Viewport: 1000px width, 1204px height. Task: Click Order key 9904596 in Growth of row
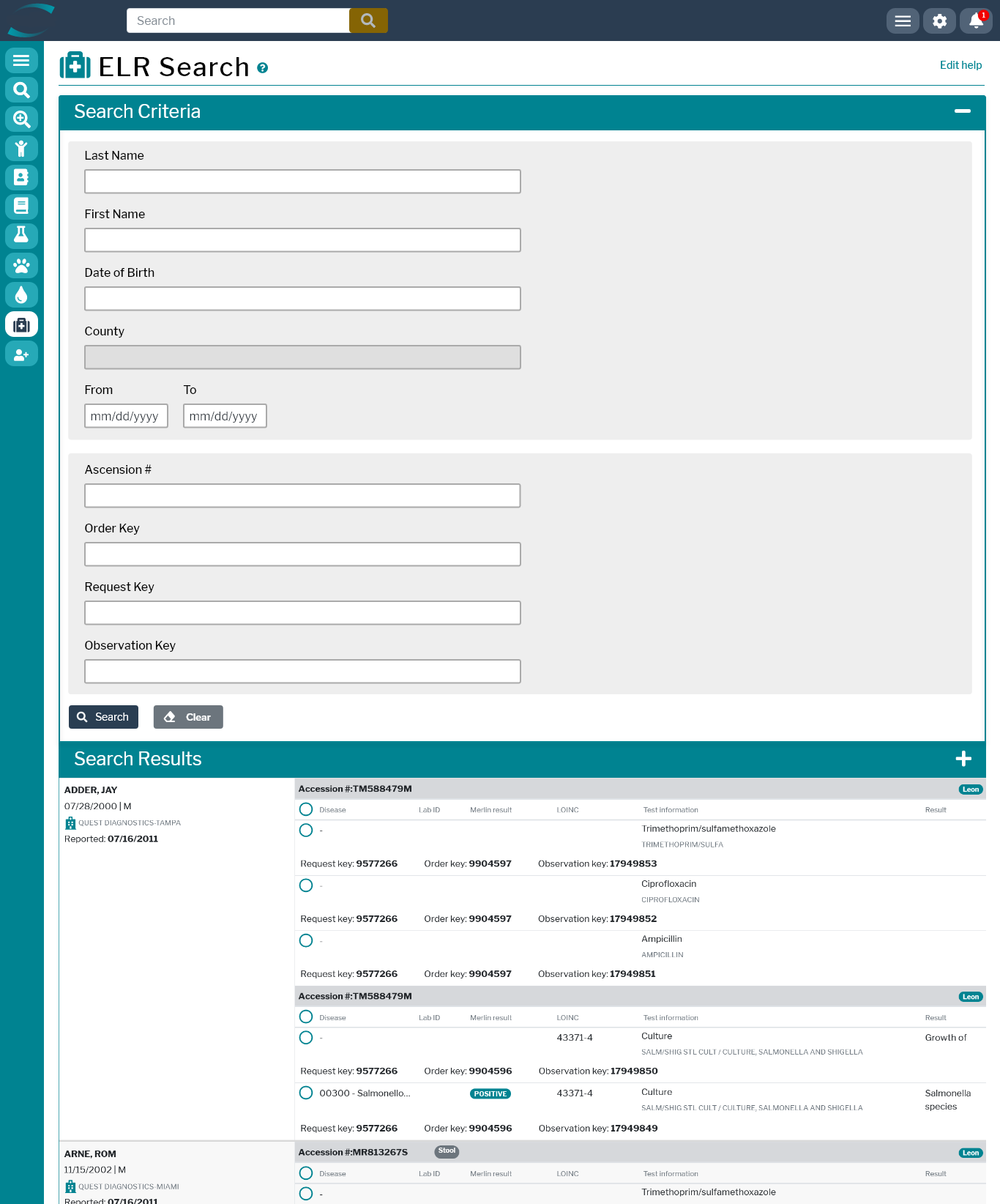(490, 1071)
